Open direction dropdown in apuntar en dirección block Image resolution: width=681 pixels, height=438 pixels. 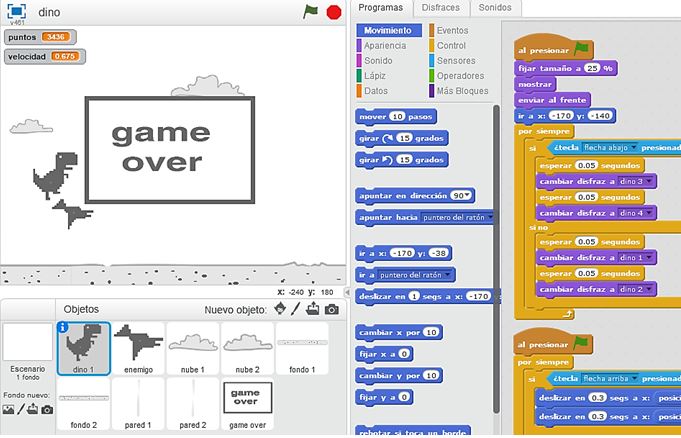click(x=467, y=196)
